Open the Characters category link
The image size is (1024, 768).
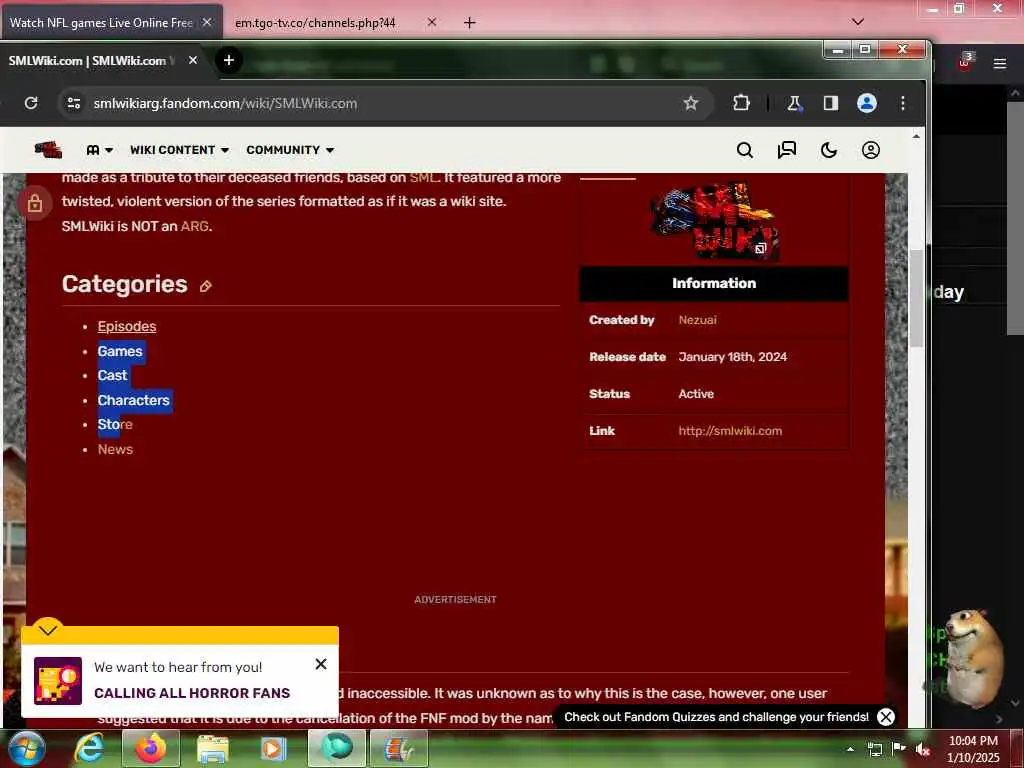133,400
